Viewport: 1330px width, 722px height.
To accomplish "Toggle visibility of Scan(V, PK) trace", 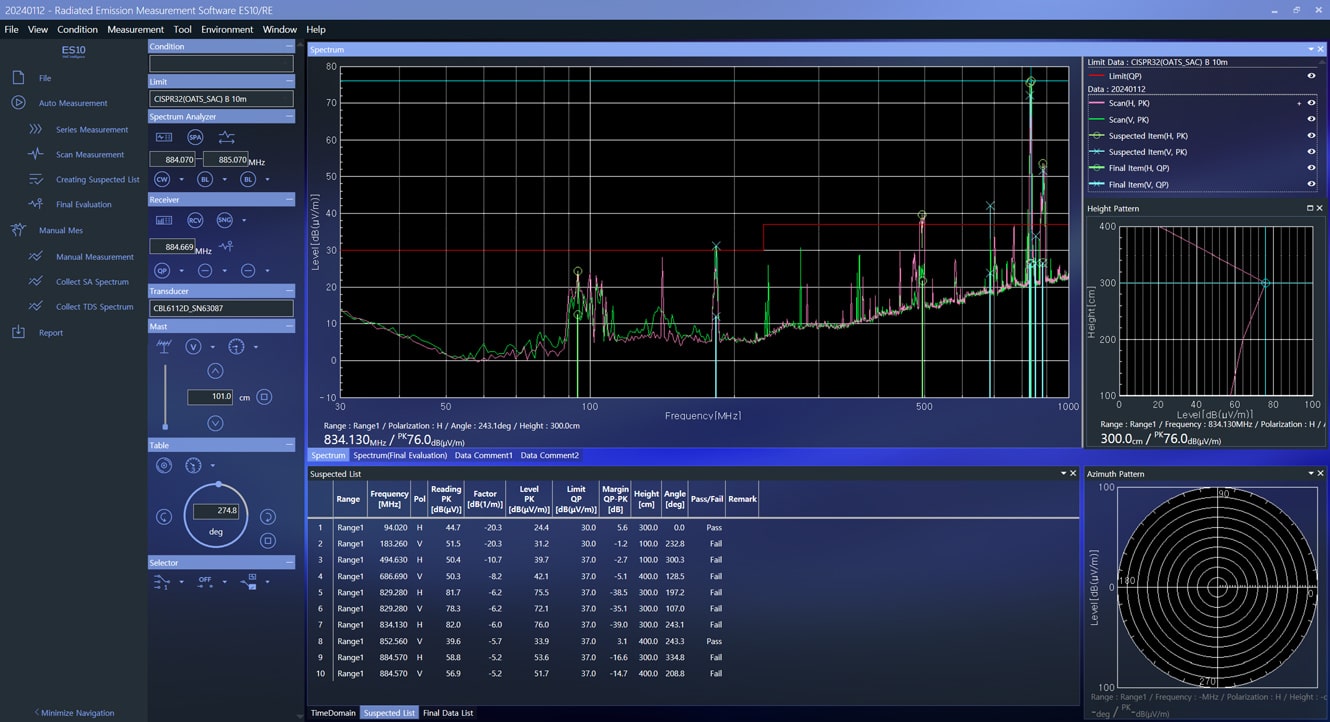I will pyautogui.click(x=1311, y=119).
